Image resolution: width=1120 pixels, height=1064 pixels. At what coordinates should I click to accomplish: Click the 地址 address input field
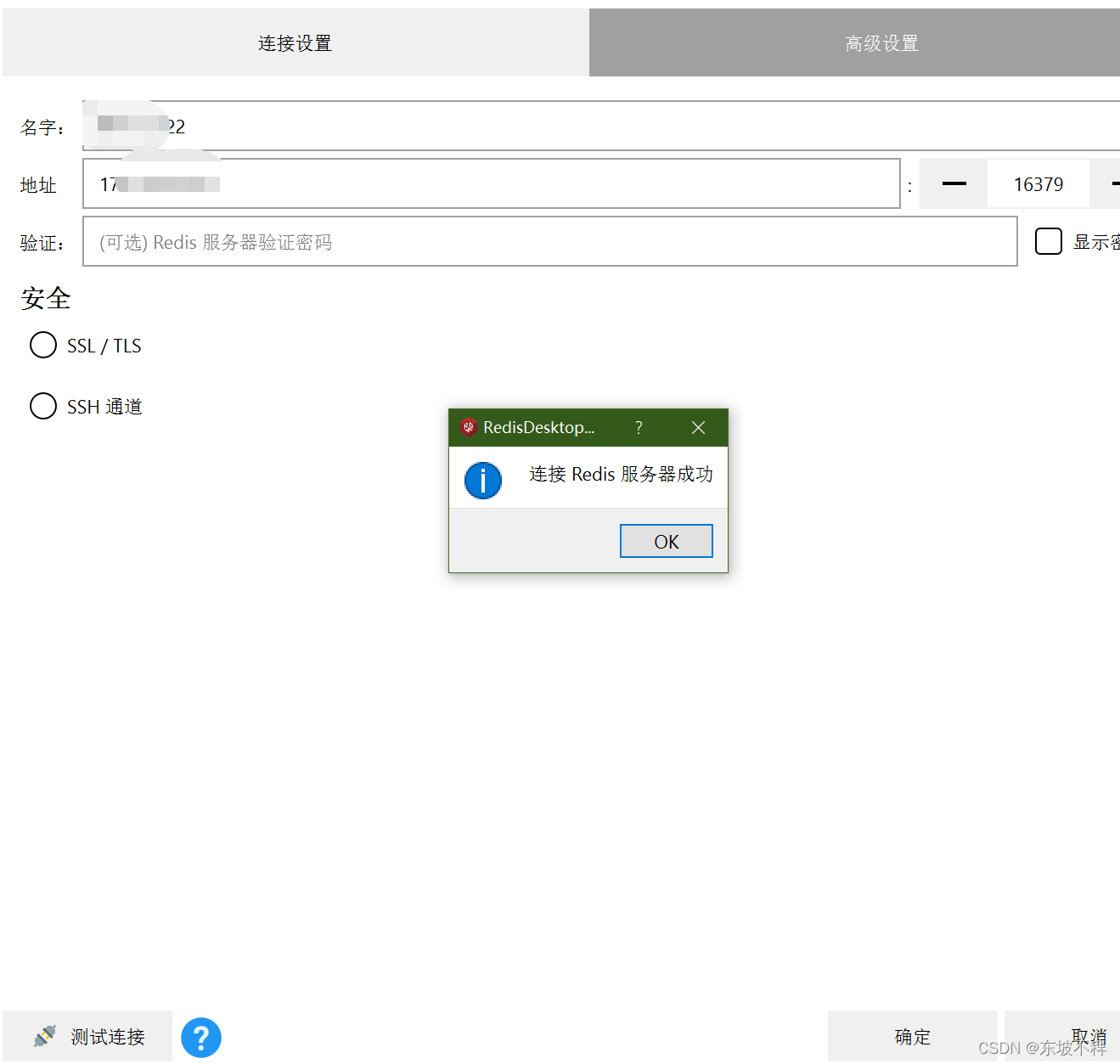point(491,183)
